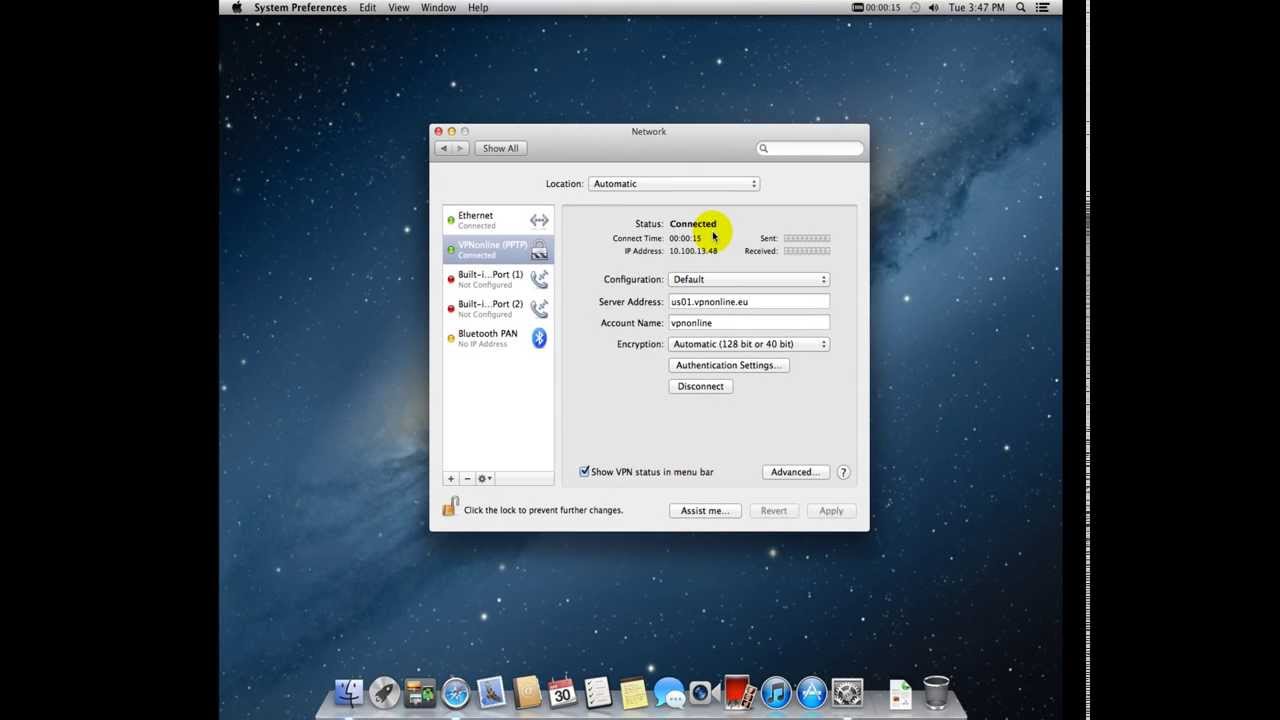Disconnect the VPN connection
1280x720 pixels.
[x=700, y=386]
